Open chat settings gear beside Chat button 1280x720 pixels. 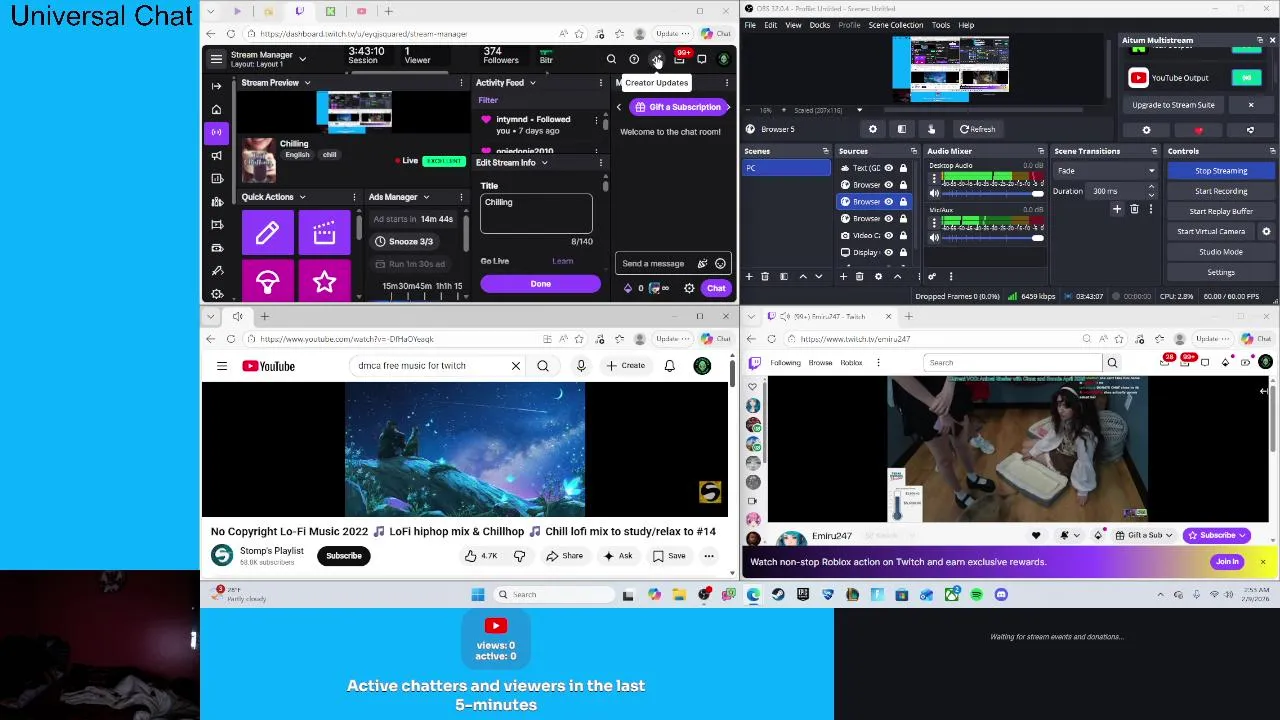click(x=689, y=288)
